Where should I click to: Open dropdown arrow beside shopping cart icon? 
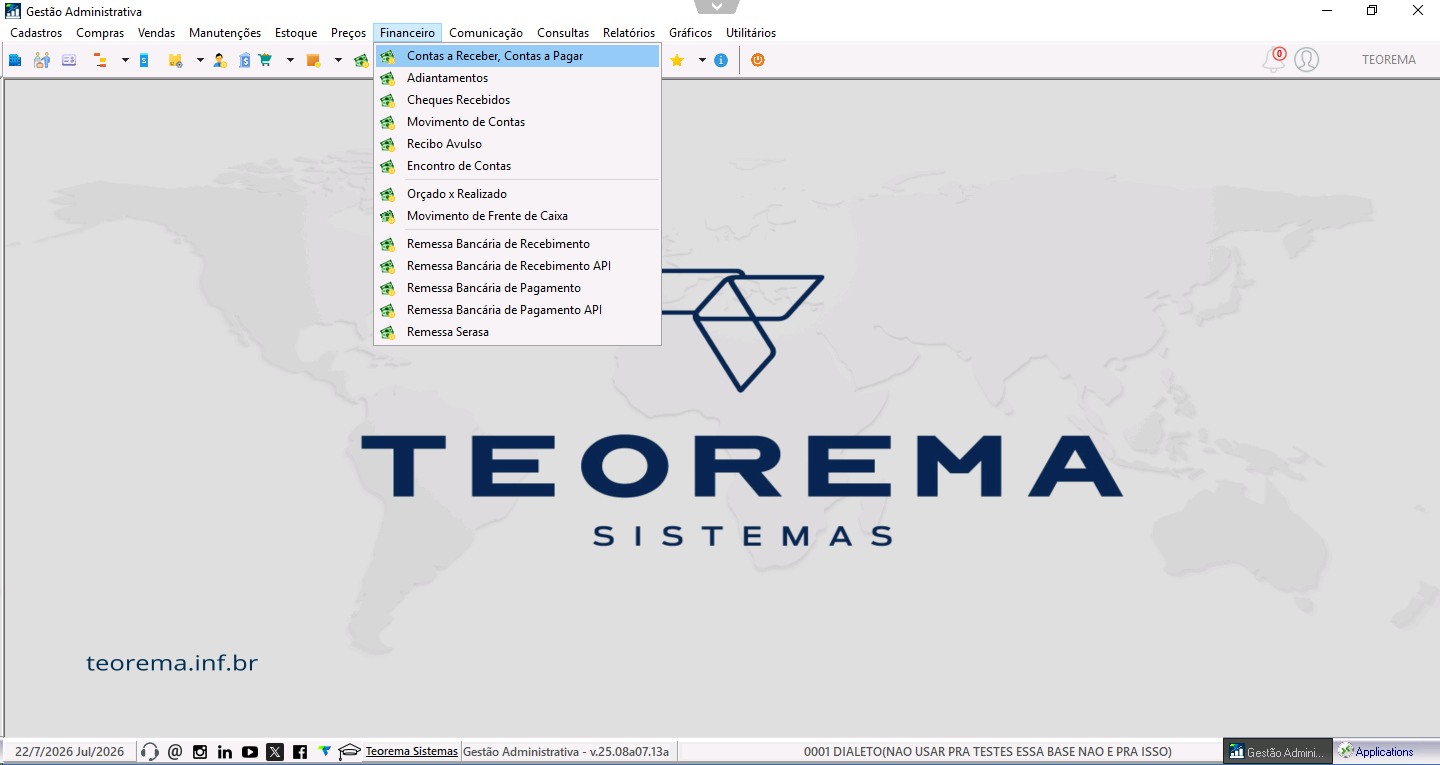click(290, 60)
